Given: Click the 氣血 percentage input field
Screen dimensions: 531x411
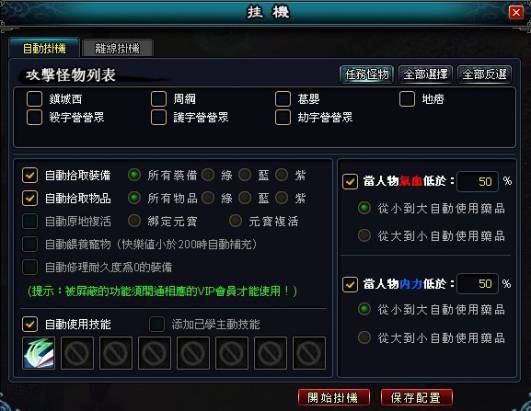Looking at the screenshot, I should click(477, 182).
